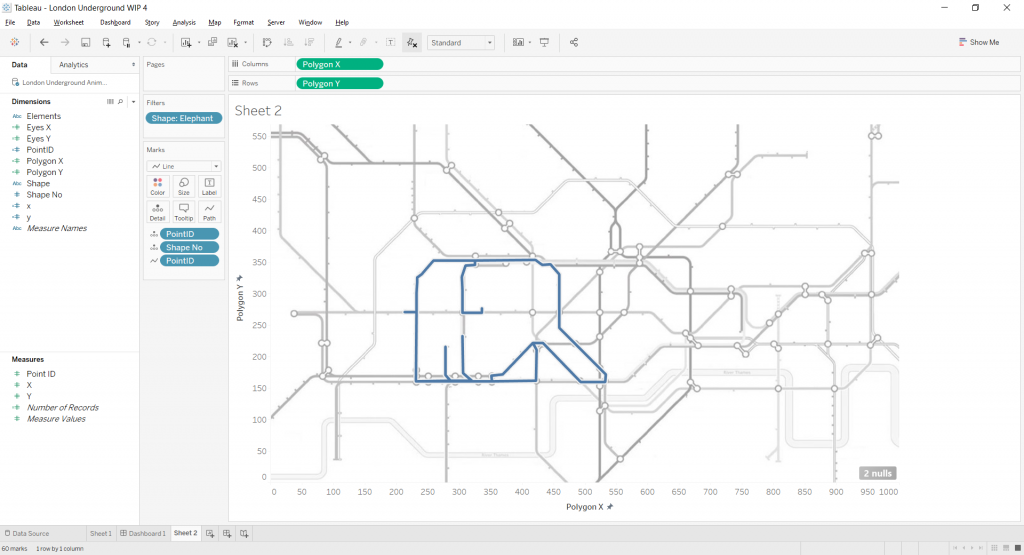Click the Sheet 2 title text
Image resolution: width=1024 pixels, height=555 pixels.
(x=258, y=110)
